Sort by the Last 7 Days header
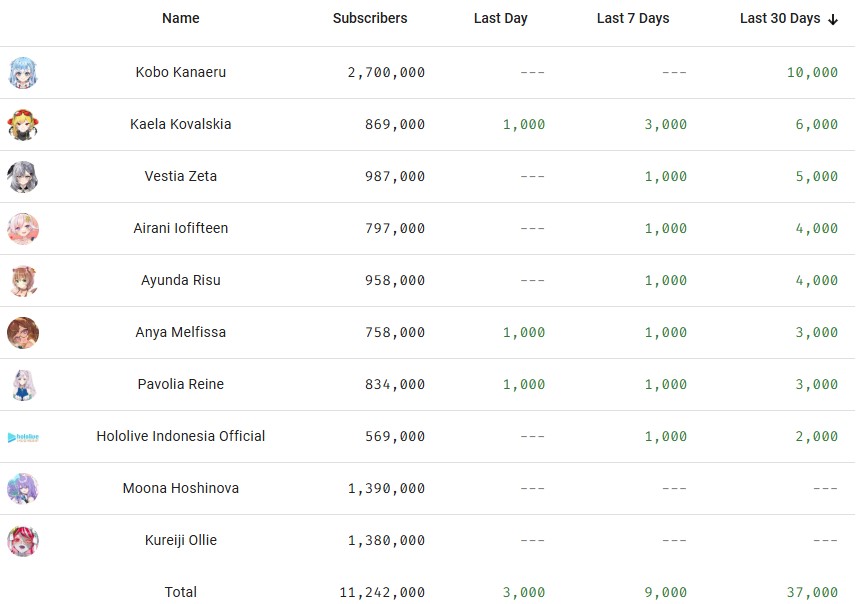857x604 pixels. pos(633,18)
